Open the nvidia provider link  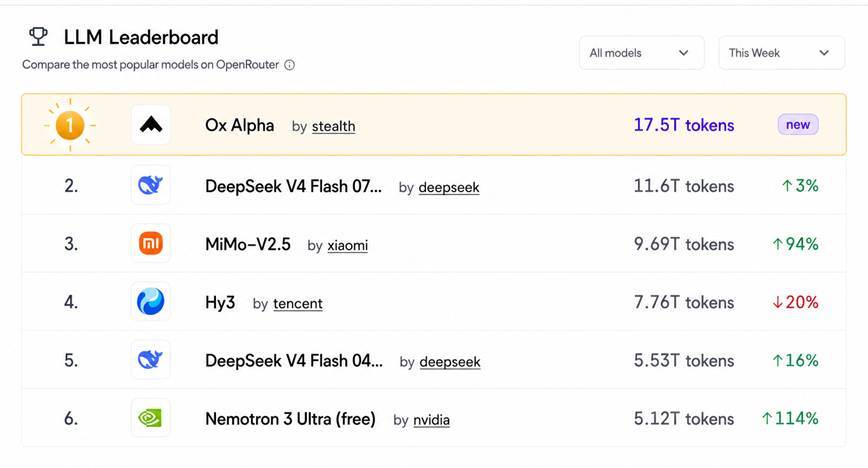pyautogui.click(x=431, y=420)
